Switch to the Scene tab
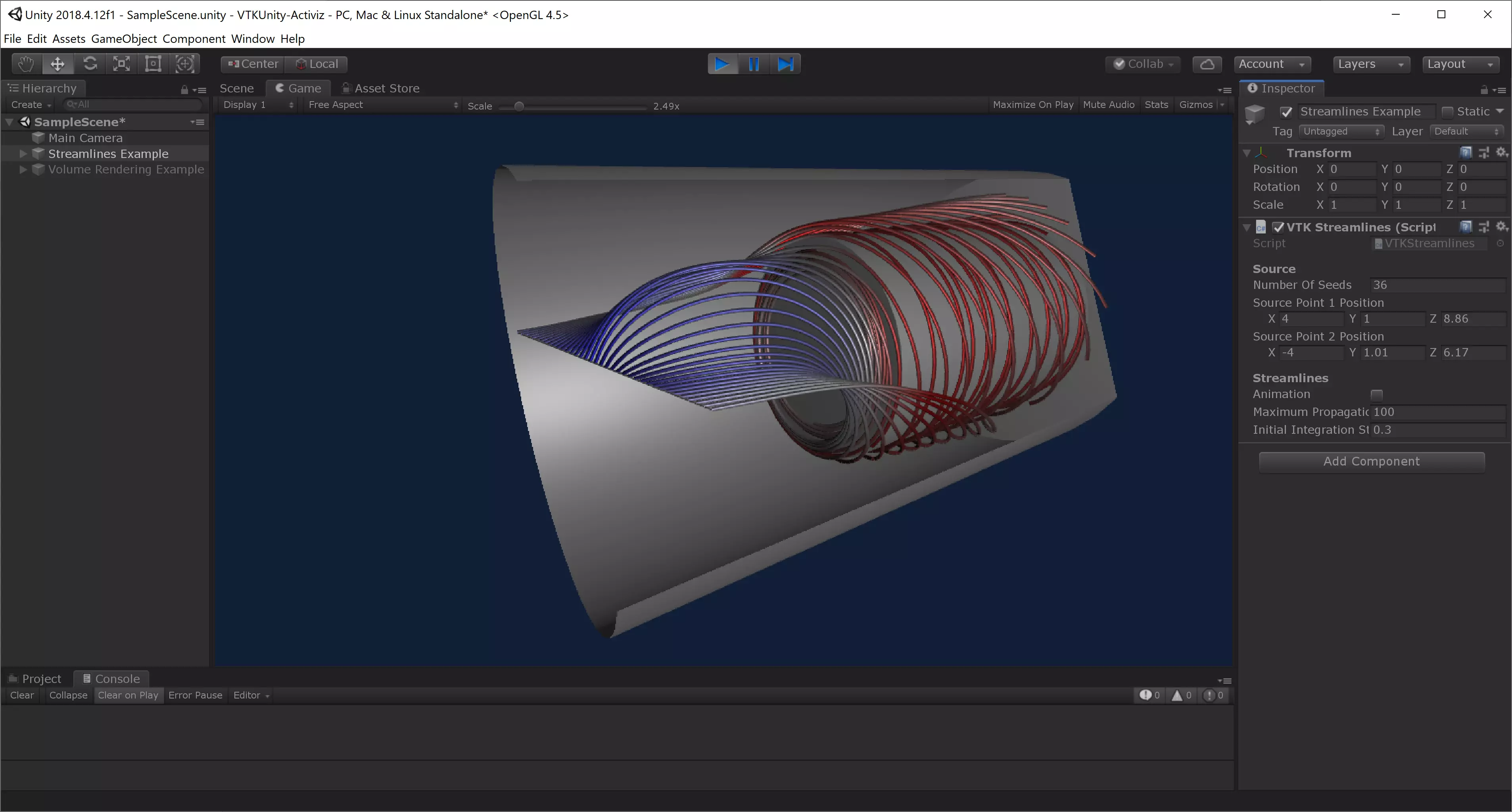The image size is (1512, 812). pos(236,88)
